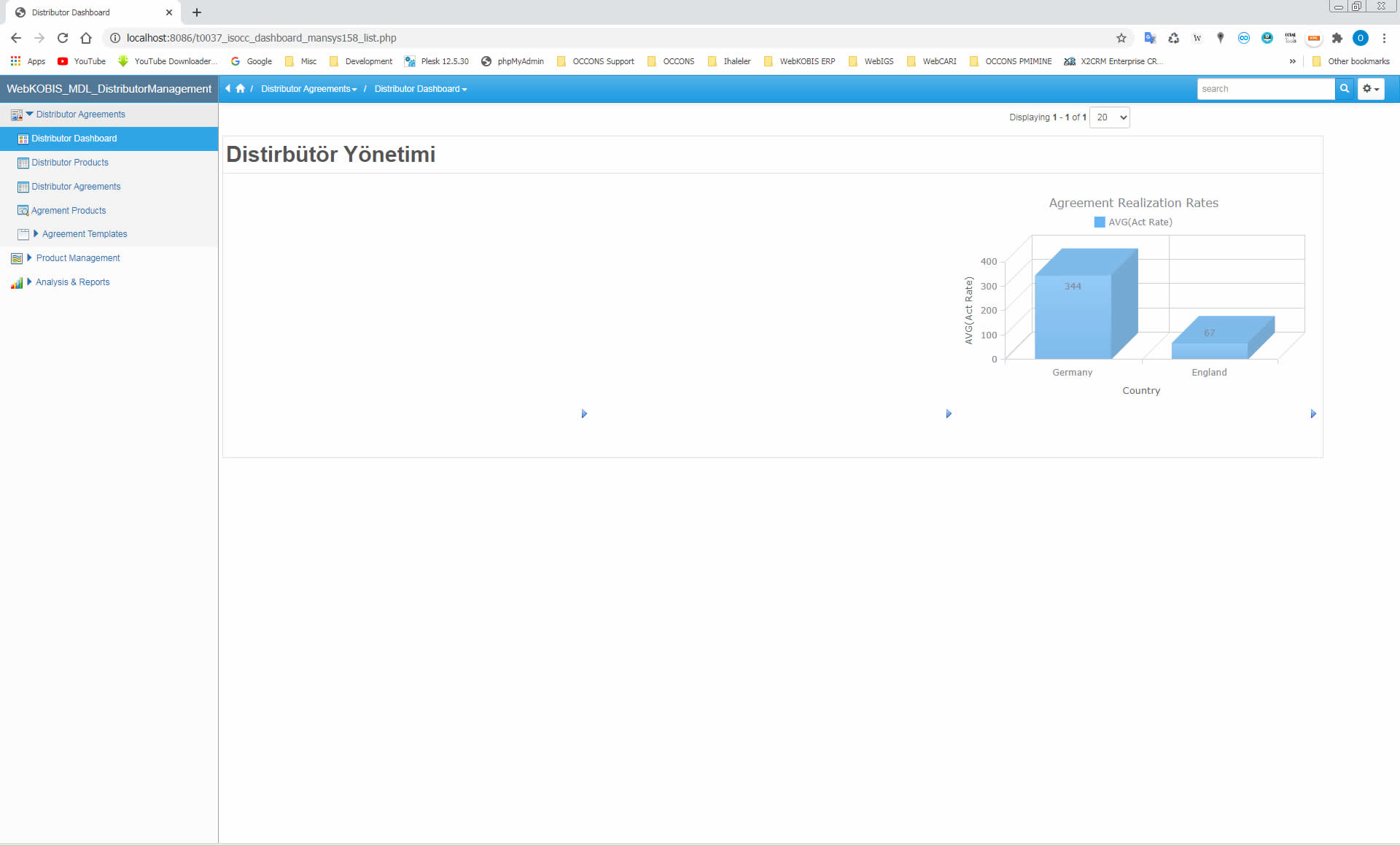Image resolution: width=1400 pixels, height=846 pixels.
Task: Click the England bar in chart
Action: pyautogui.click(x=1210, y=351)
